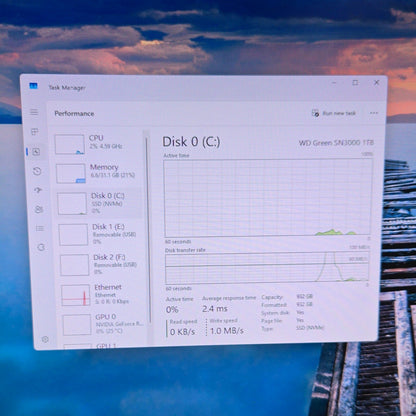
Task: Open the Users page icon
Action: pos(39,209)
